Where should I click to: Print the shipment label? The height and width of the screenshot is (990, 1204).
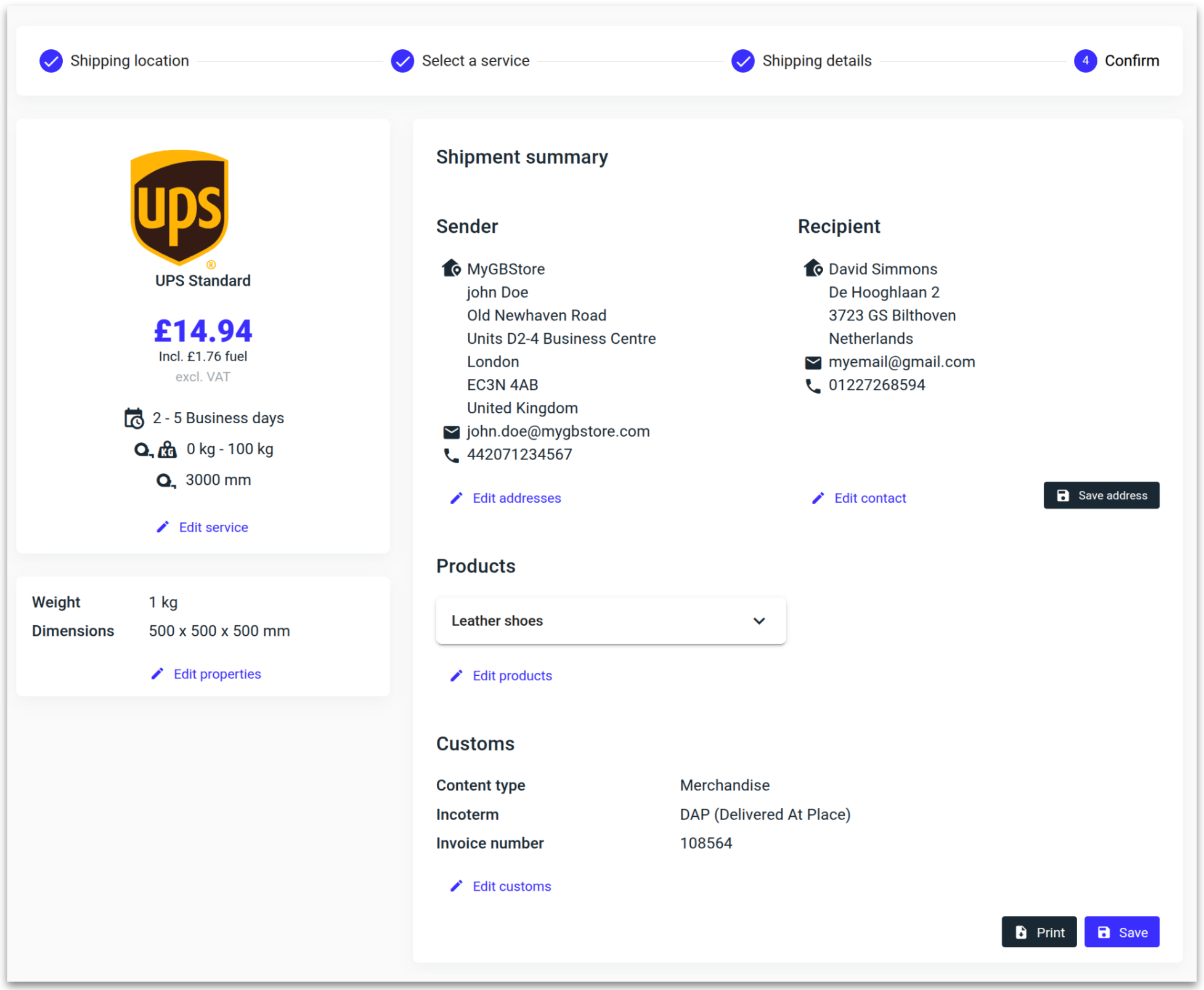pos(1039,932)
